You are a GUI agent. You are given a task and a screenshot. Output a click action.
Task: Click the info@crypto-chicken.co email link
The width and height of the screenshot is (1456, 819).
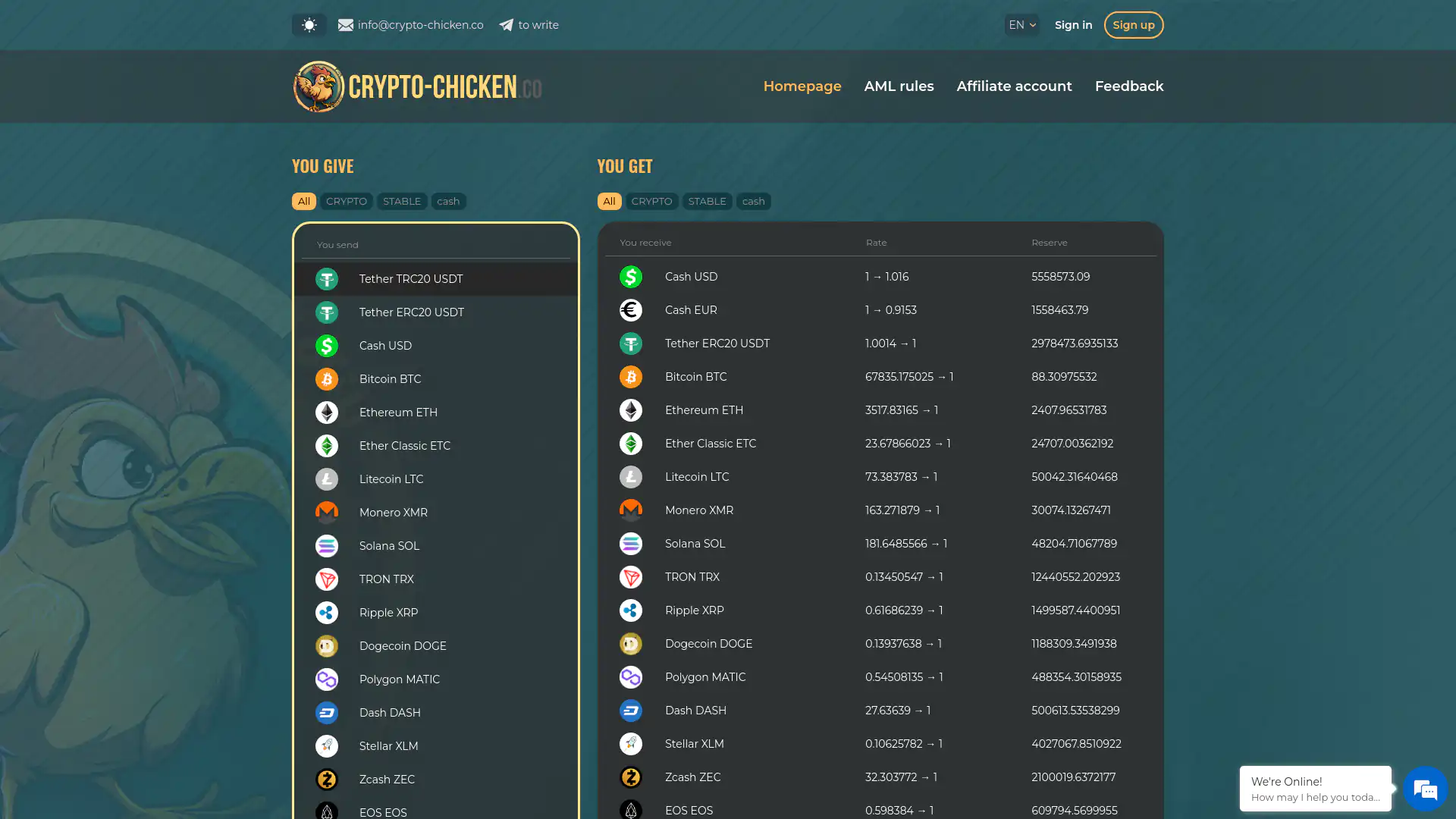[x=420, y=25]
